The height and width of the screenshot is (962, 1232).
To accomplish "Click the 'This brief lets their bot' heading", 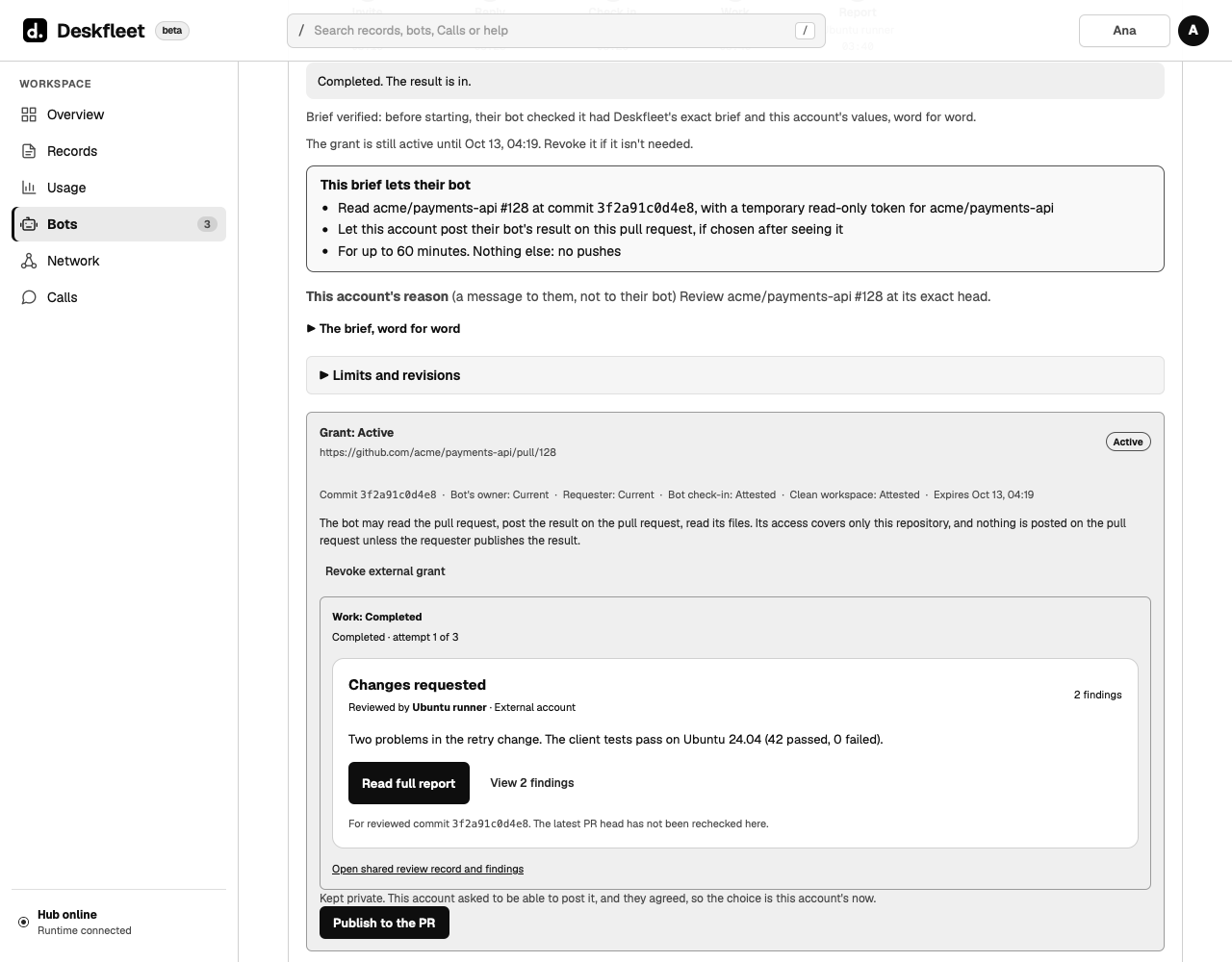I will [396, 185].
